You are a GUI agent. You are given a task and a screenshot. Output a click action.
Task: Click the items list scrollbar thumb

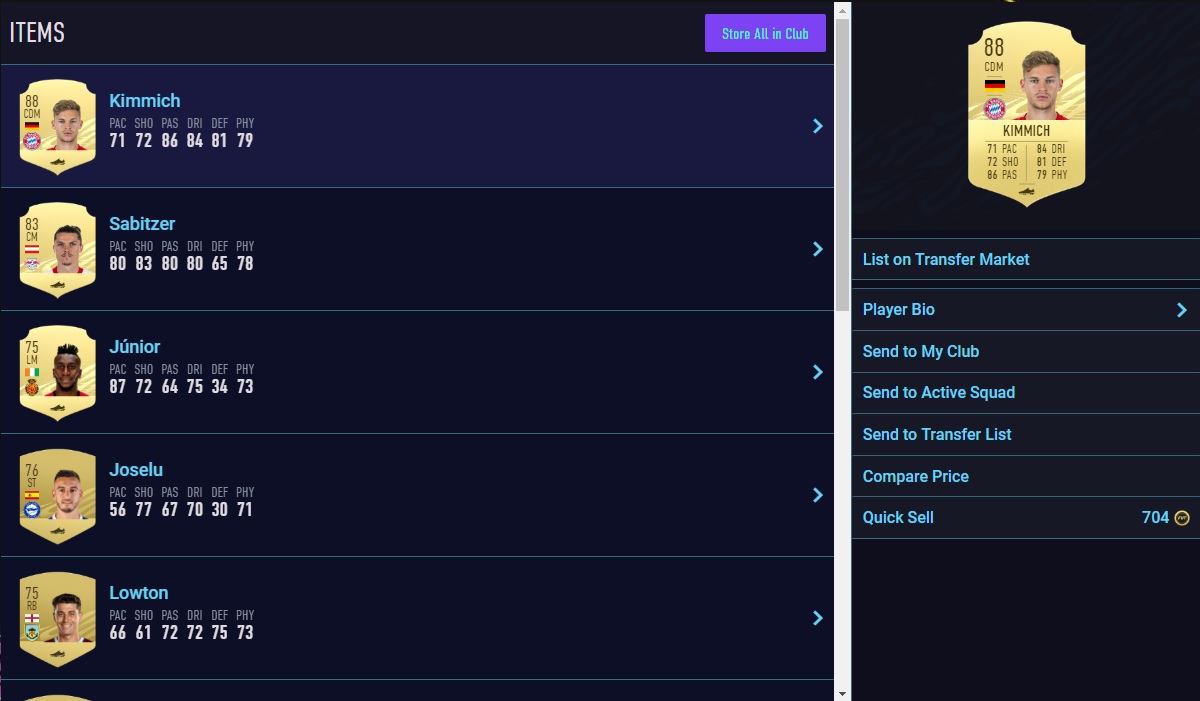click(843, 164)
